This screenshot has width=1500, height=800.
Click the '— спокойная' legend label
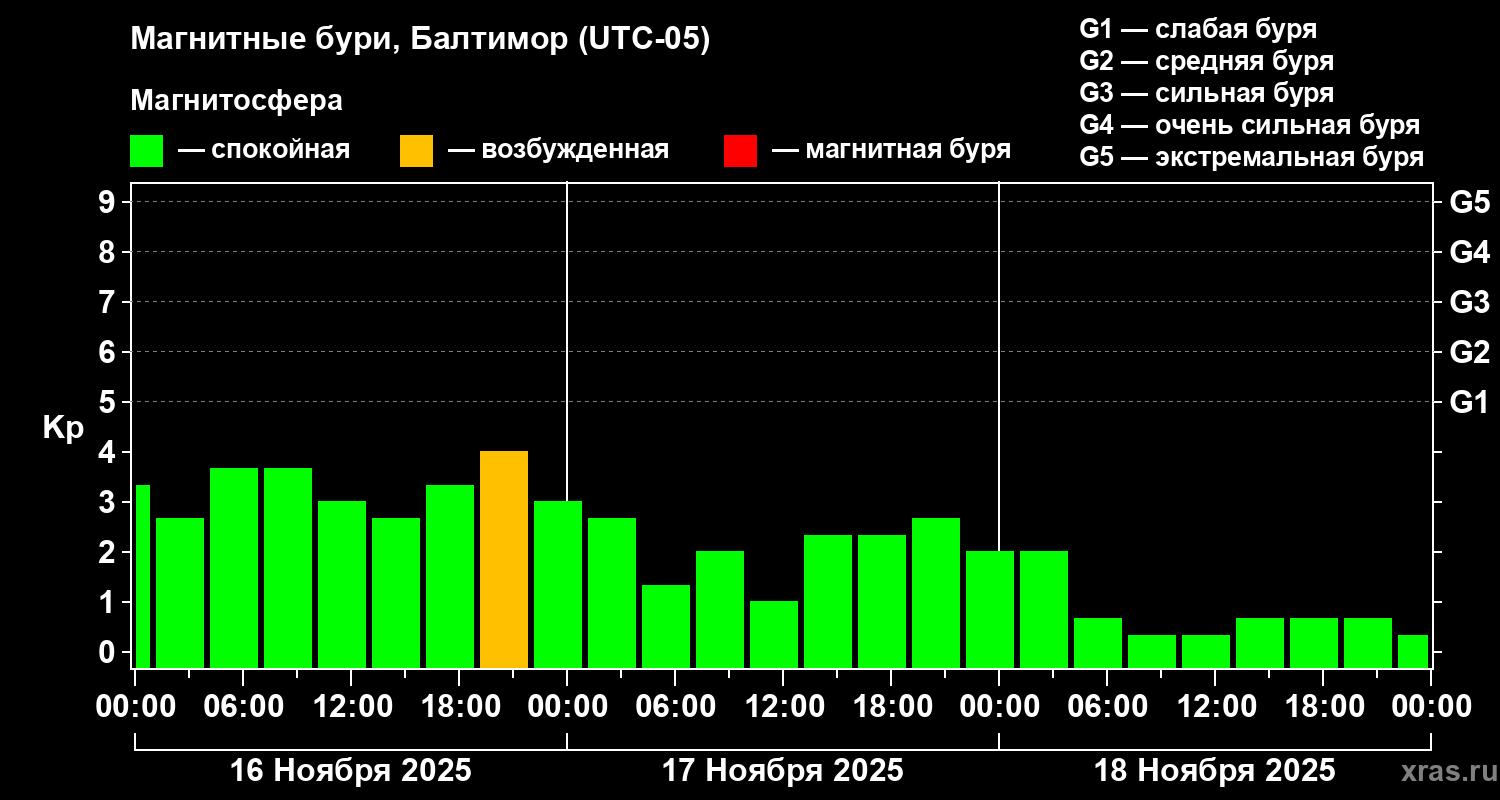pyautogui.click(x=264, y=150)
